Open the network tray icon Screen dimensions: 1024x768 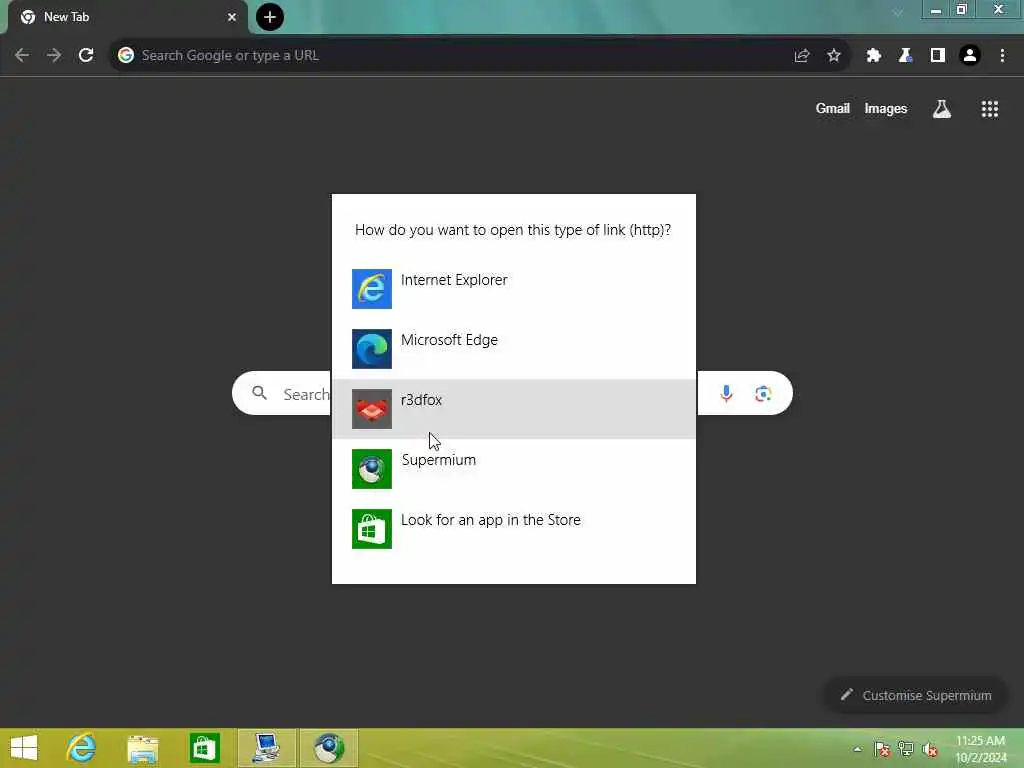coord(906,749)
